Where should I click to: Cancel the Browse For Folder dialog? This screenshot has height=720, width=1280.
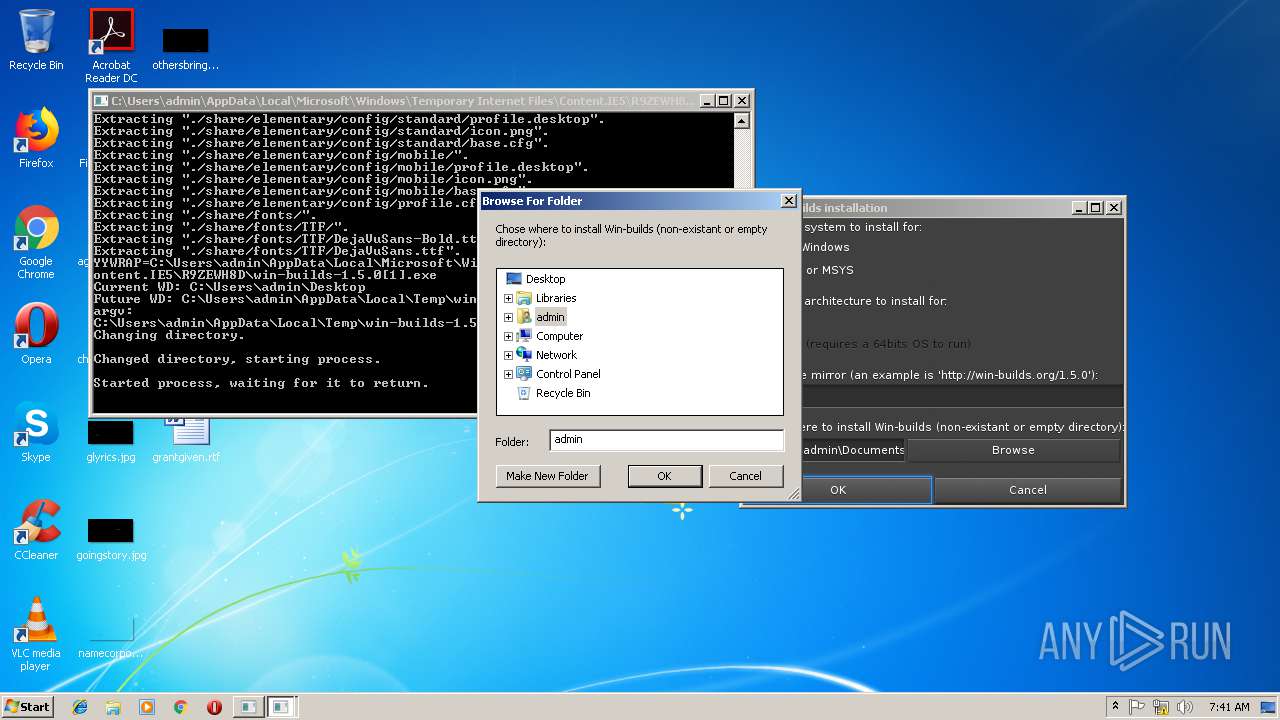tap(745, 476)
